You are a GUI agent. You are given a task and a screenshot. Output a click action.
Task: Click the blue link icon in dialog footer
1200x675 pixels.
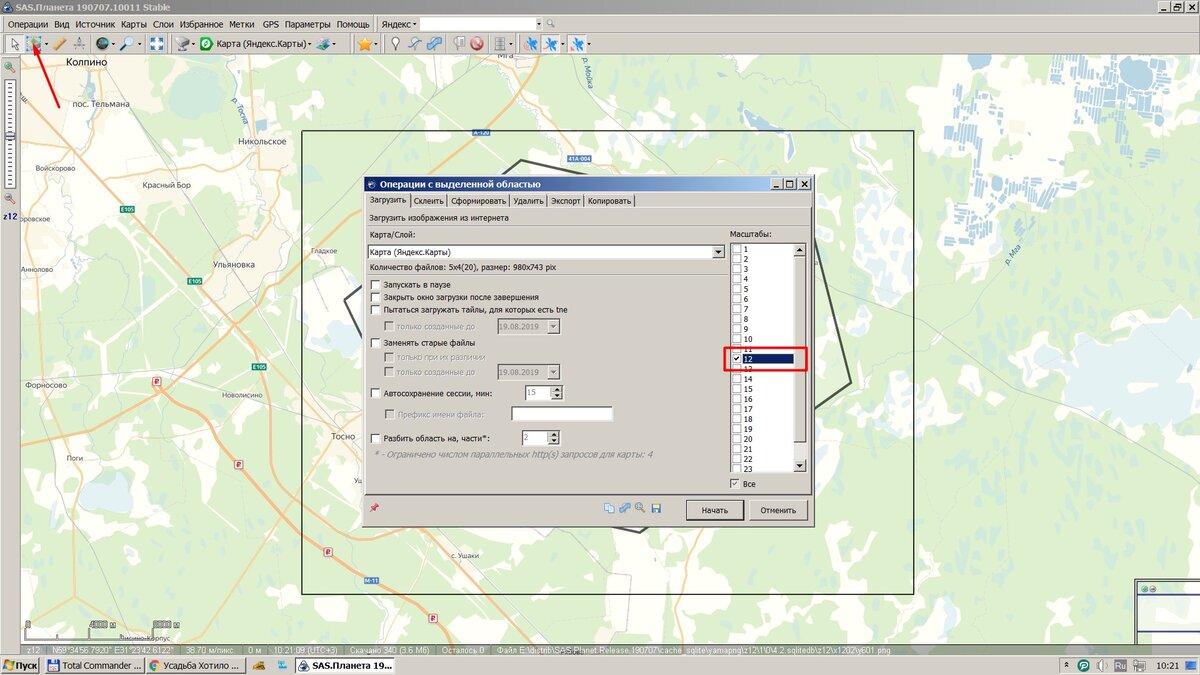click(625, 508)
